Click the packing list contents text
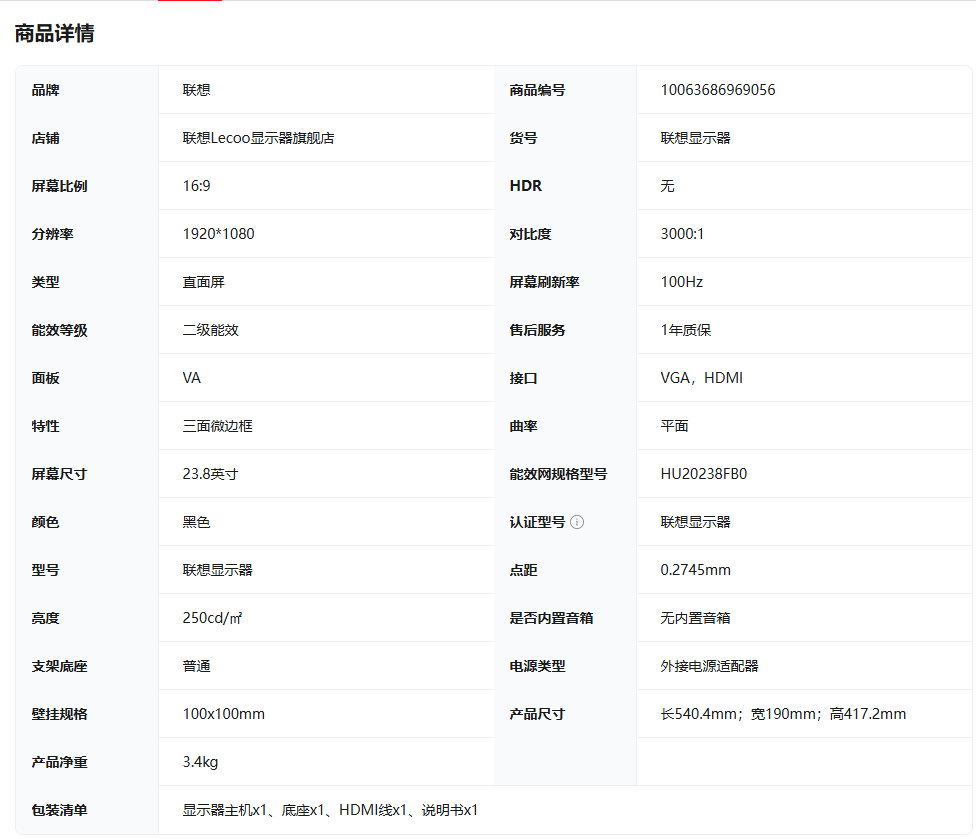Screen dimensions: 976x839 click(330, 810)
